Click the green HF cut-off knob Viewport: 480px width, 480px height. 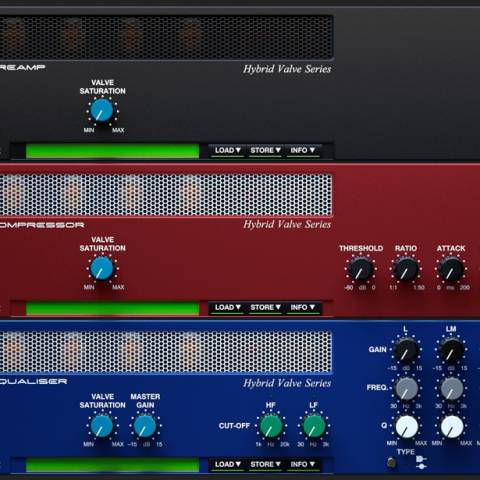pos(271,426)
